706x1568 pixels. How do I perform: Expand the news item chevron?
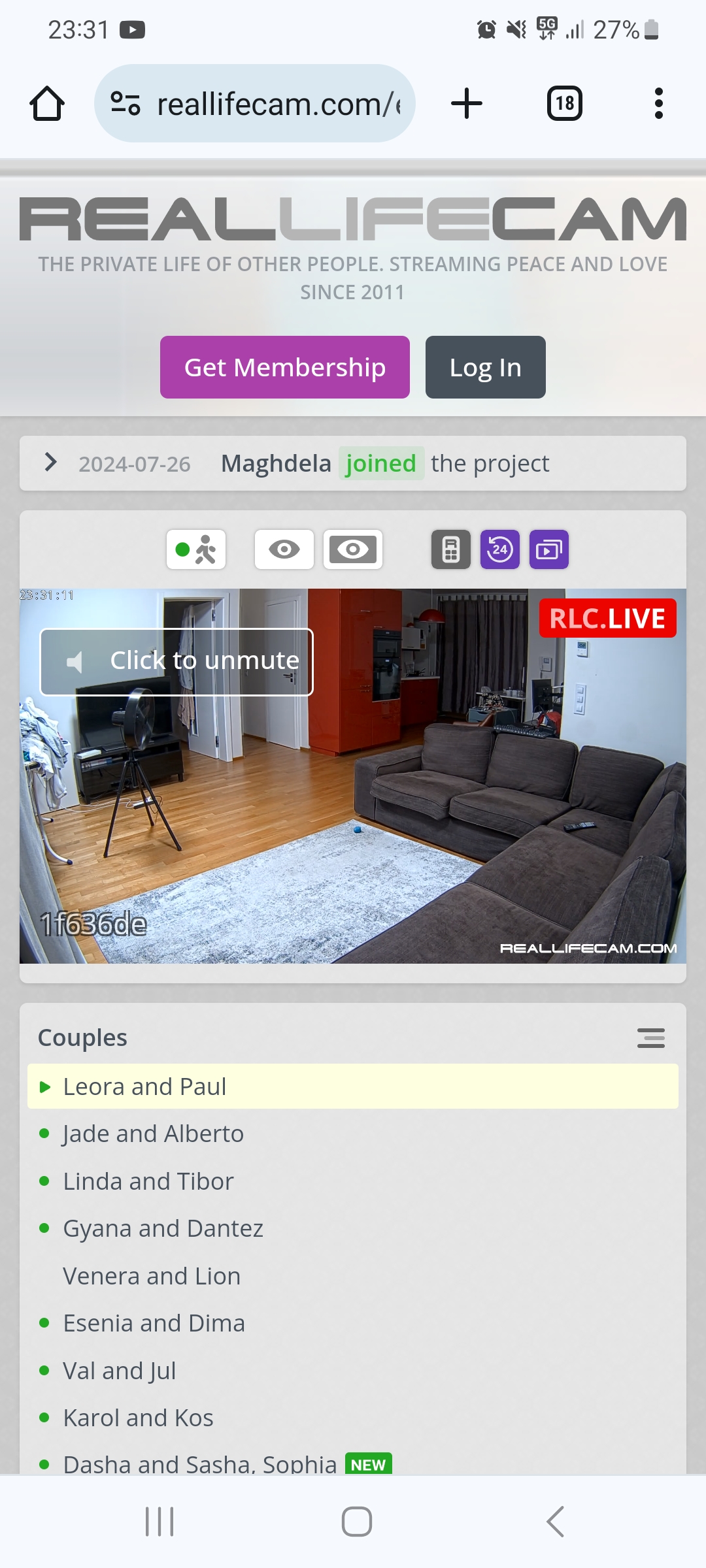[x=51, y=463]
